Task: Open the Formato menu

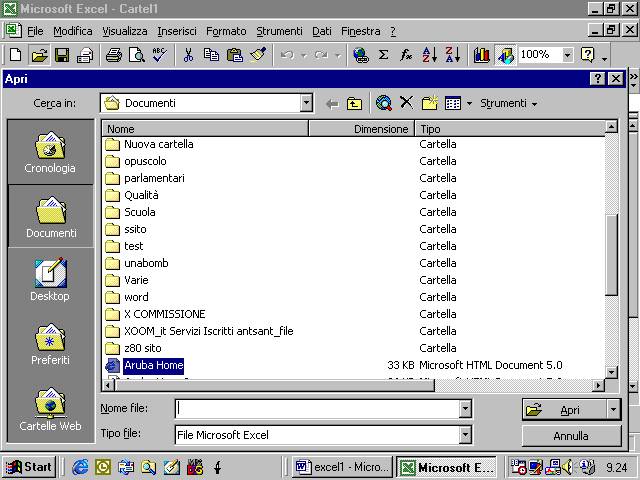Action: [226, 31]
